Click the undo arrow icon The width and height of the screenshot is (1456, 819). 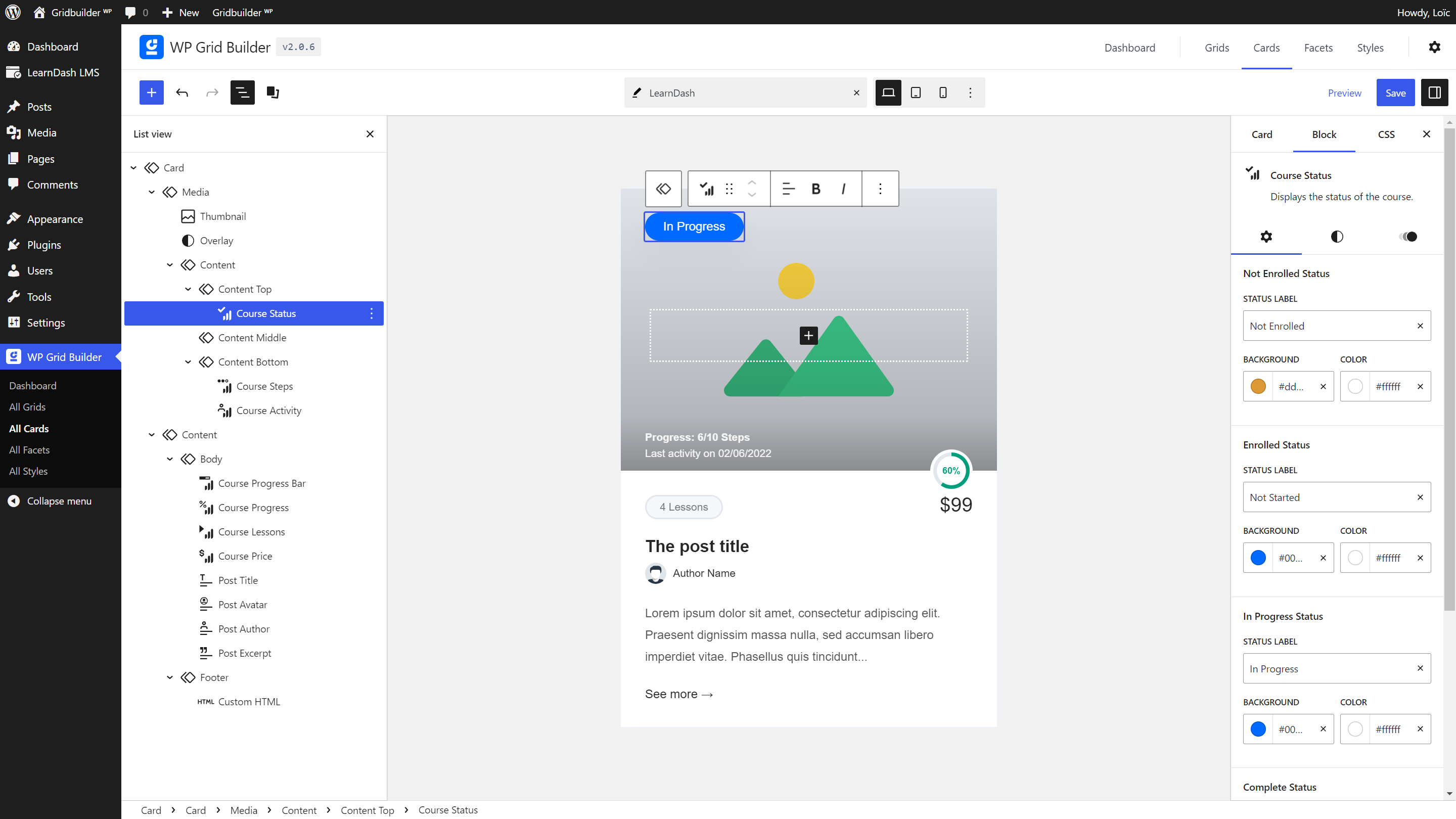[x=182, y=92]
